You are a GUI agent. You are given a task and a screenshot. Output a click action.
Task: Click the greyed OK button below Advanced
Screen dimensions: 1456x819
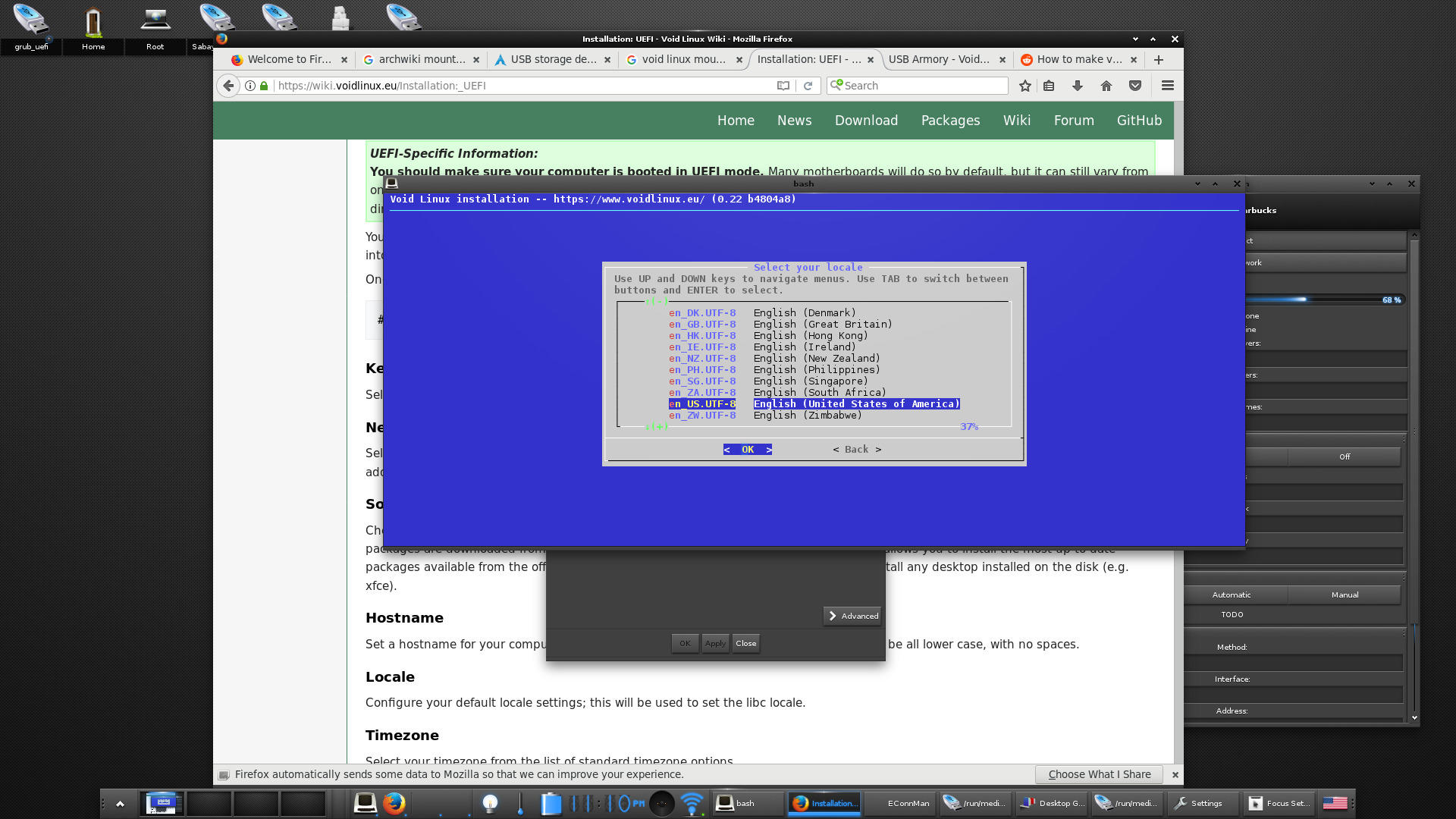tap(685, 643)
